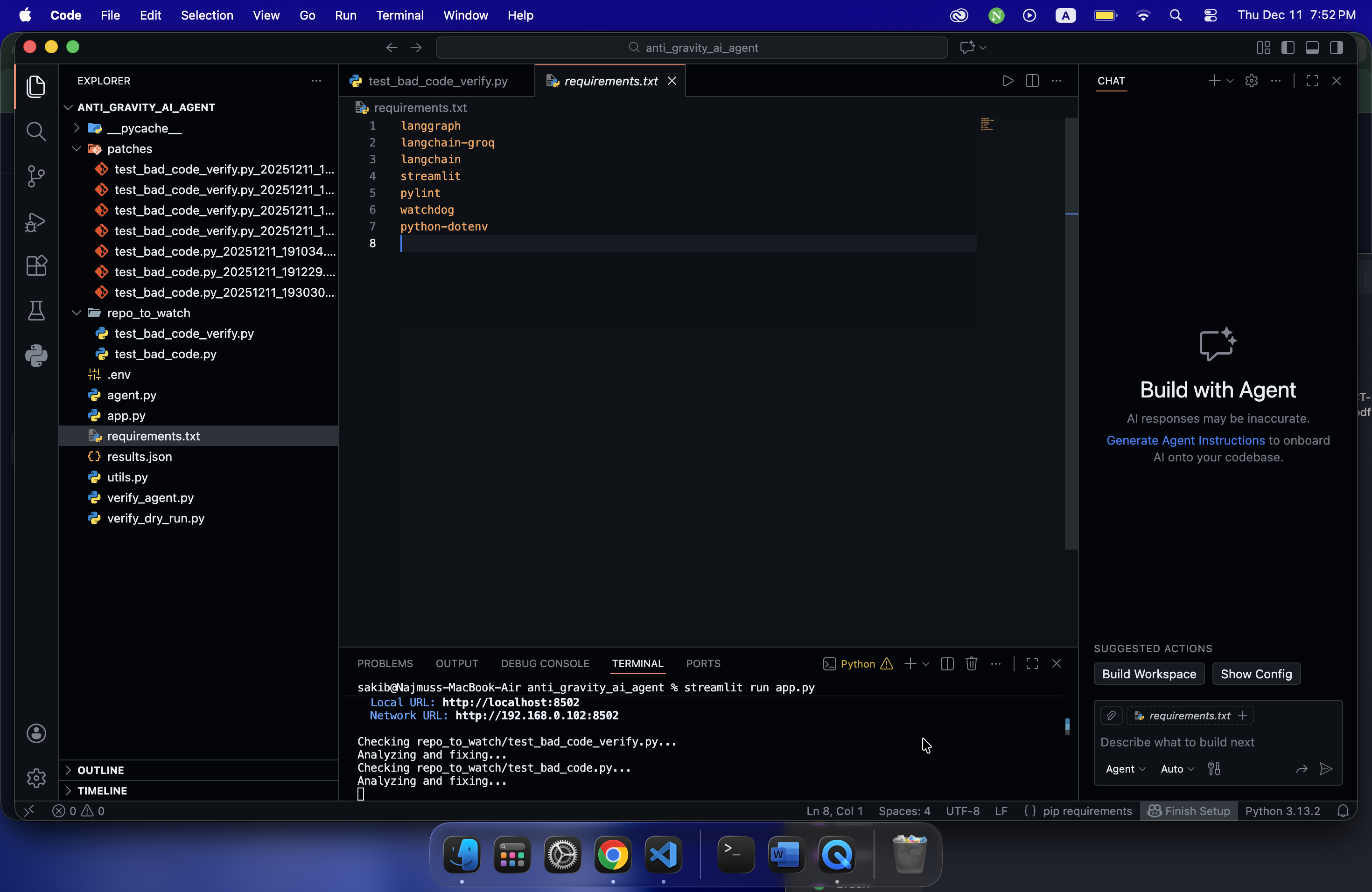Open the Generate Agent Instructions link
The image size is (1372, 892).
point(1185,440)
